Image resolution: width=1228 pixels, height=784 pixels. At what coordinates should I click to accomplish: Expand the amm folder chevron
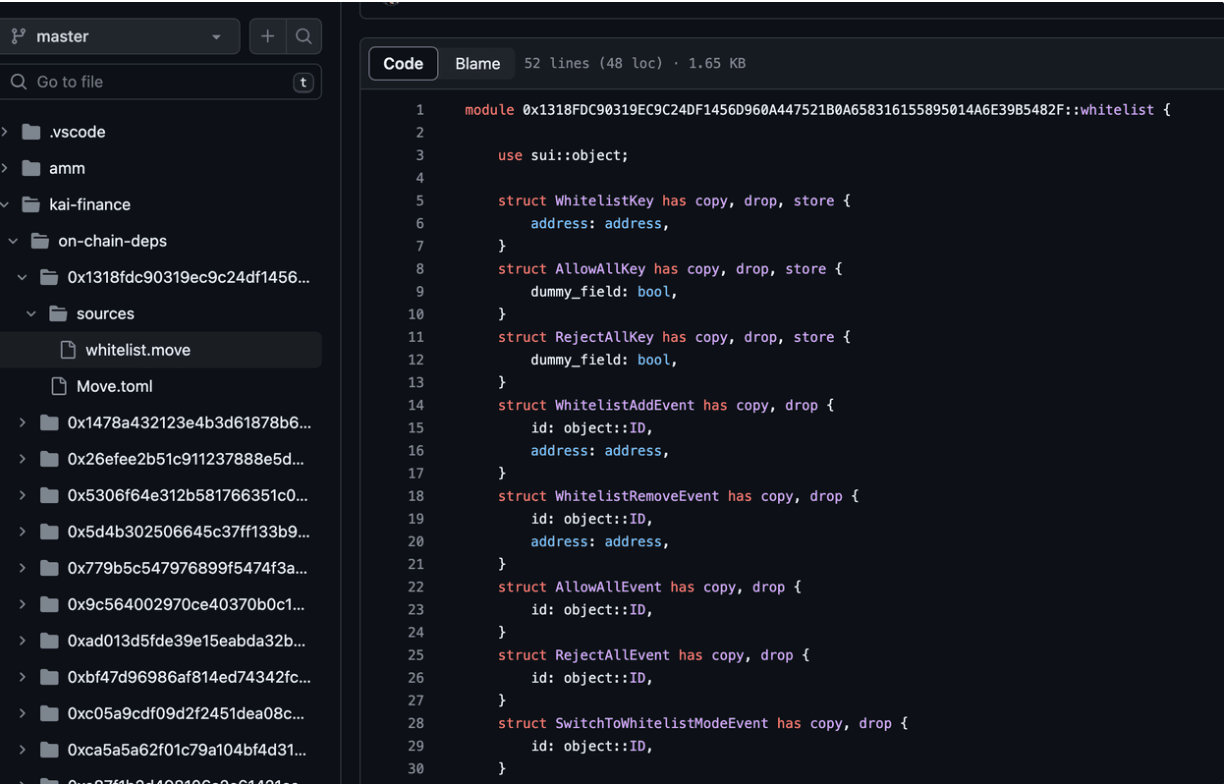click(x=6, y=168)
